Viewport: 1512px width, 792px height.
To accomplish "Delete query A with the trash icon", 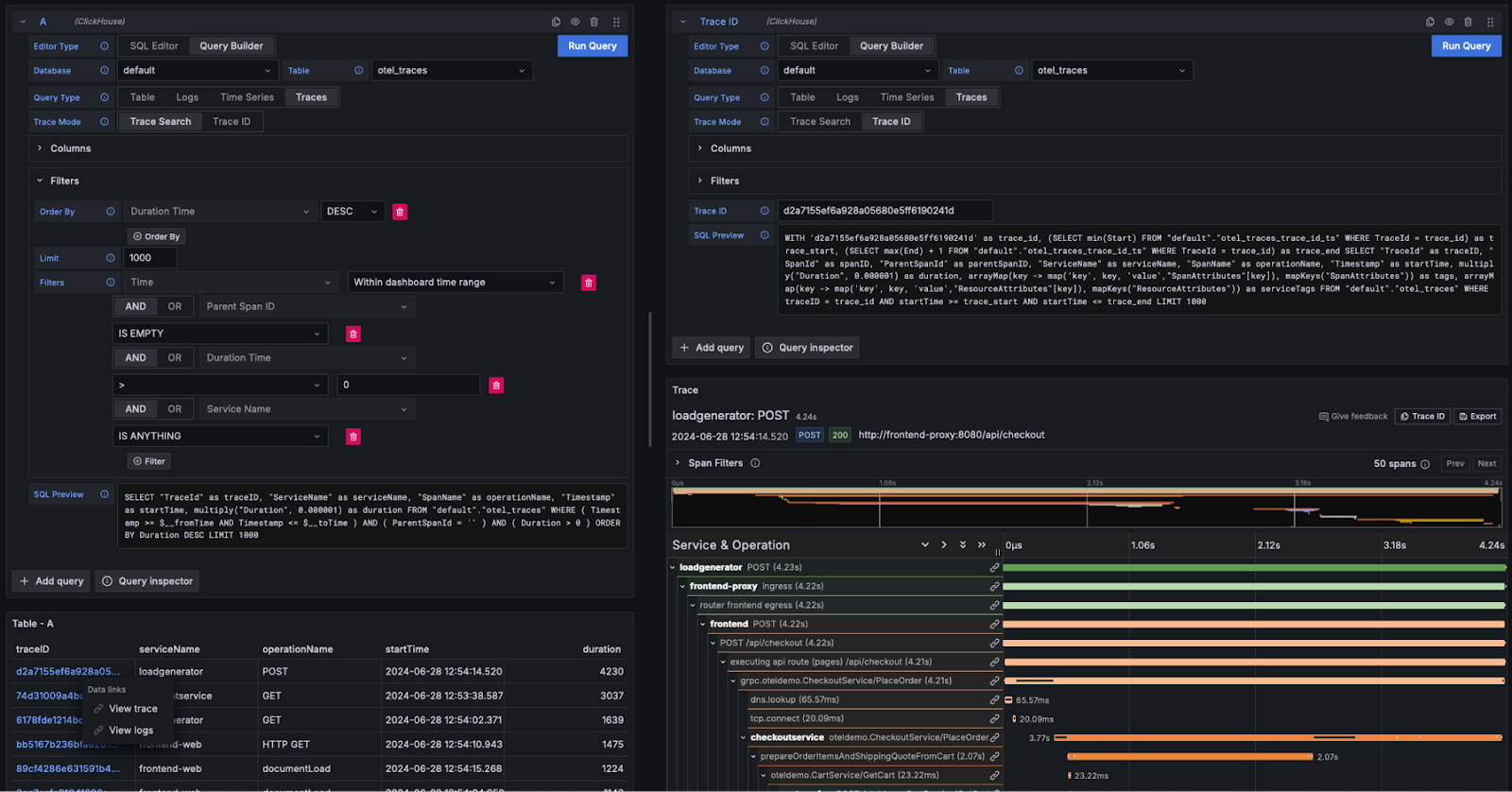I will pos(594,22).
